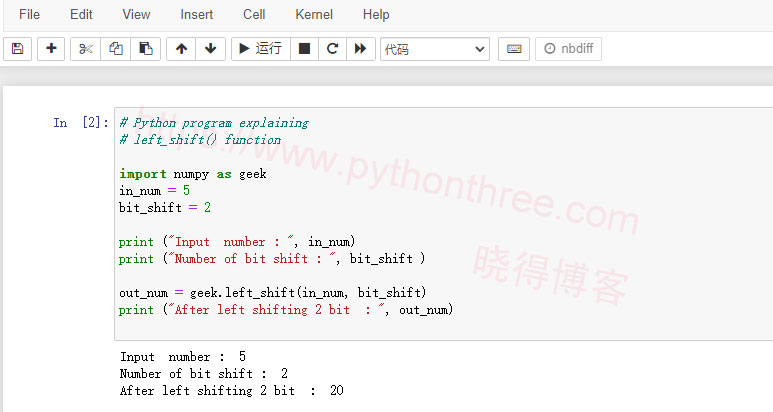Open the command palette keyboard icon

(x=513, y=49)
